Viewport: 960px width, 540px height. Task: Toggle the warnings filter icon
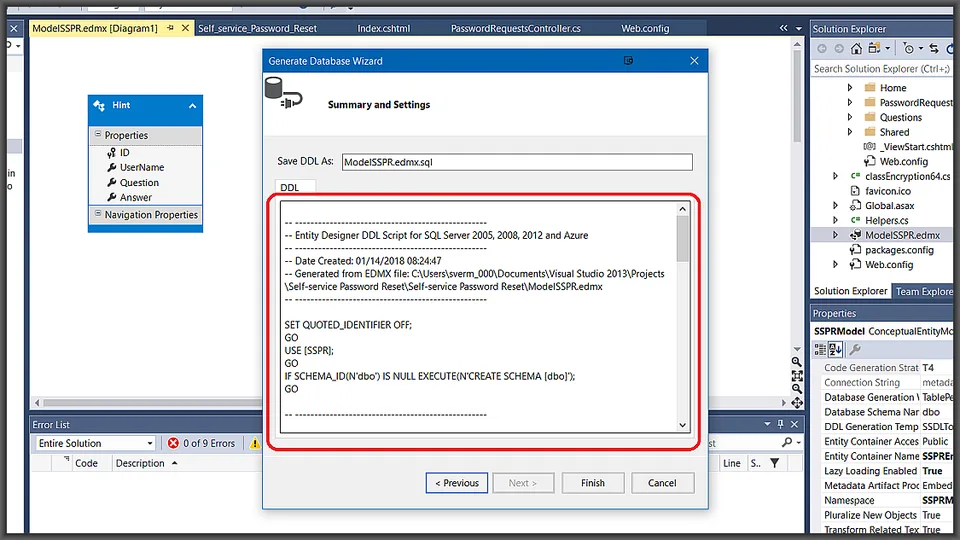pos(255,443)
